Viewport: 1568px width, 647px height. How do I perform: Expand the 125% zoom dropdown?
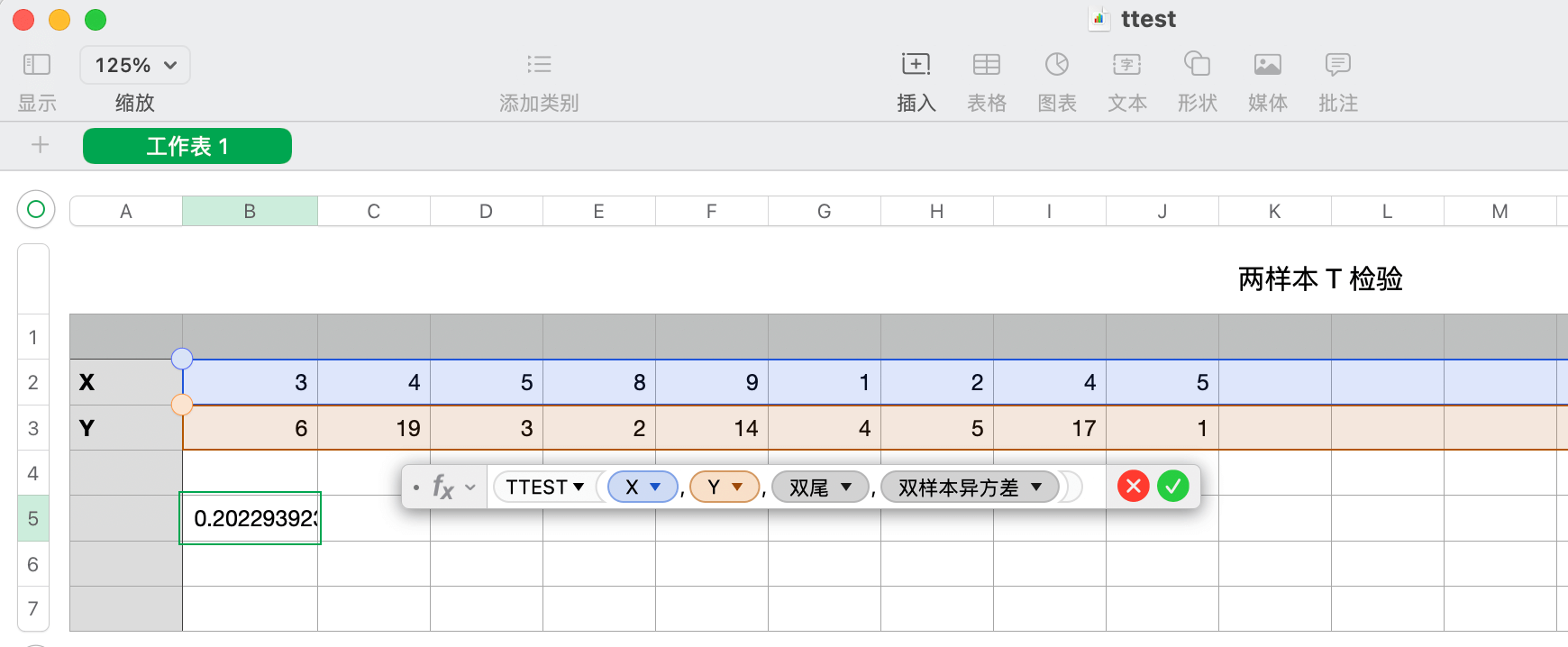[135, 65]
